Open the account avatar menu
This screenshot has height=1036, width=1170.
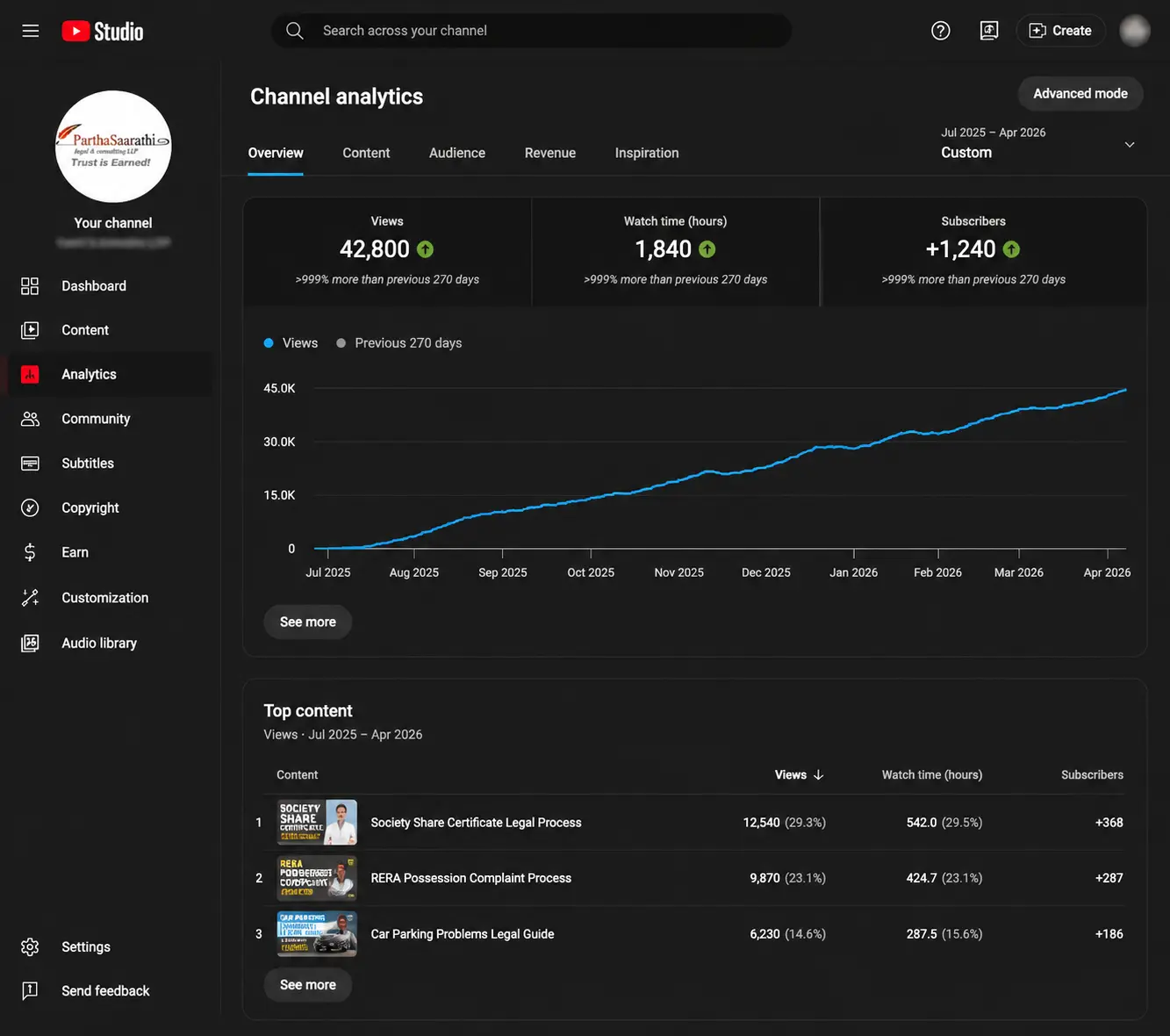click(1135, 31)
